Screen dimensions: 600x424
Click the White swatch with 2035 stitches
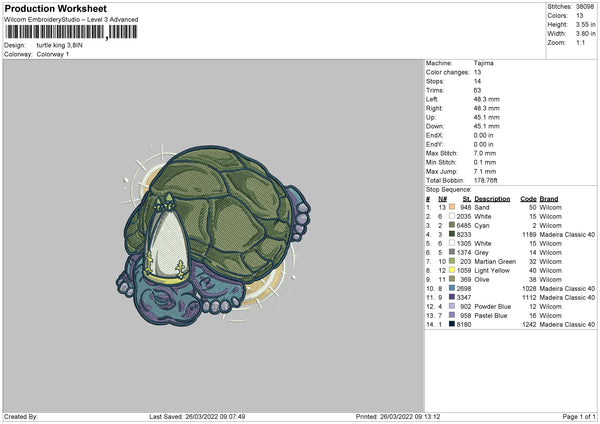click(x=452, y=216)
